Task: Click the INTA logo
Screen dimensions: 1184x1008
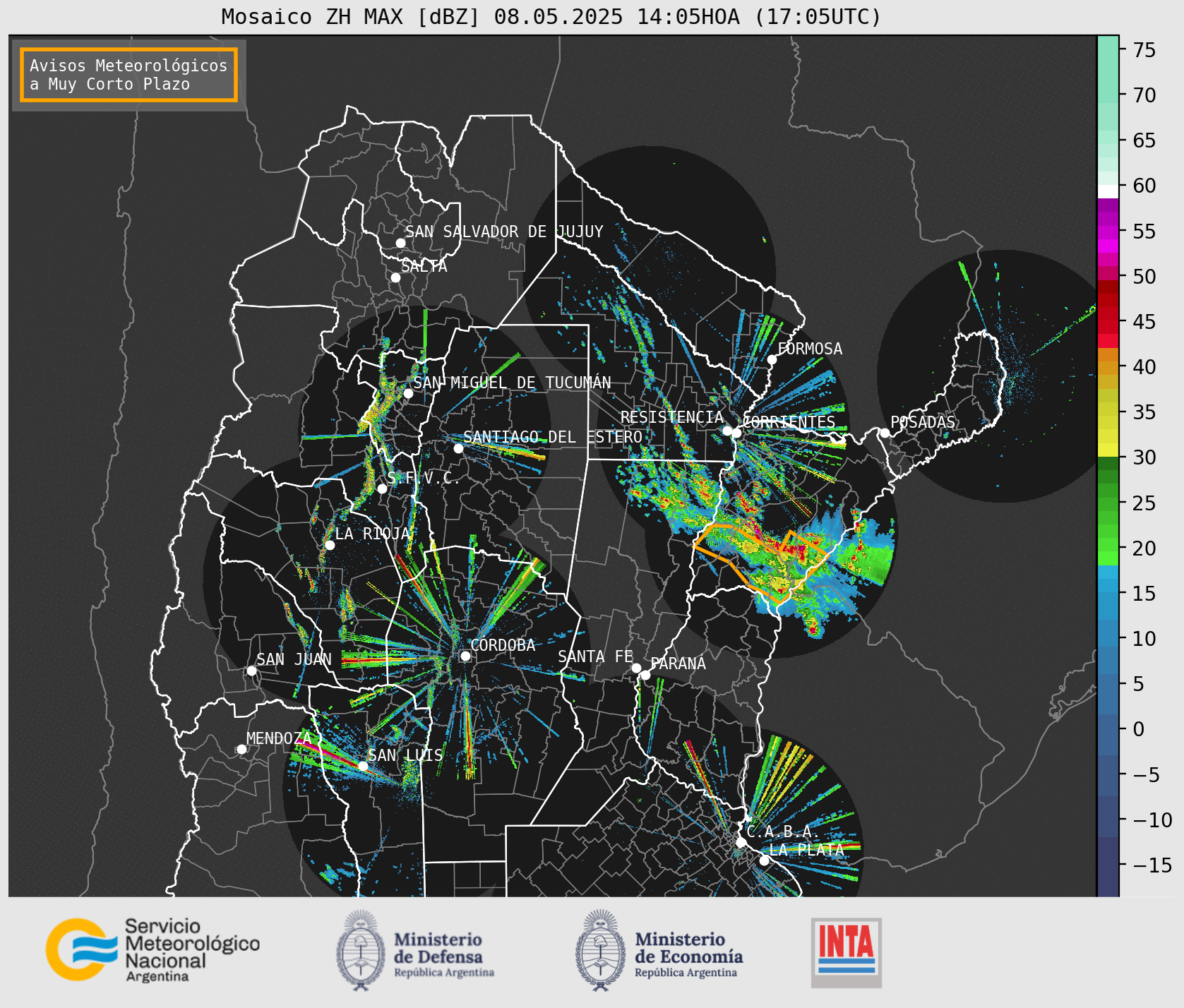Action: click(x=847, y=952)
